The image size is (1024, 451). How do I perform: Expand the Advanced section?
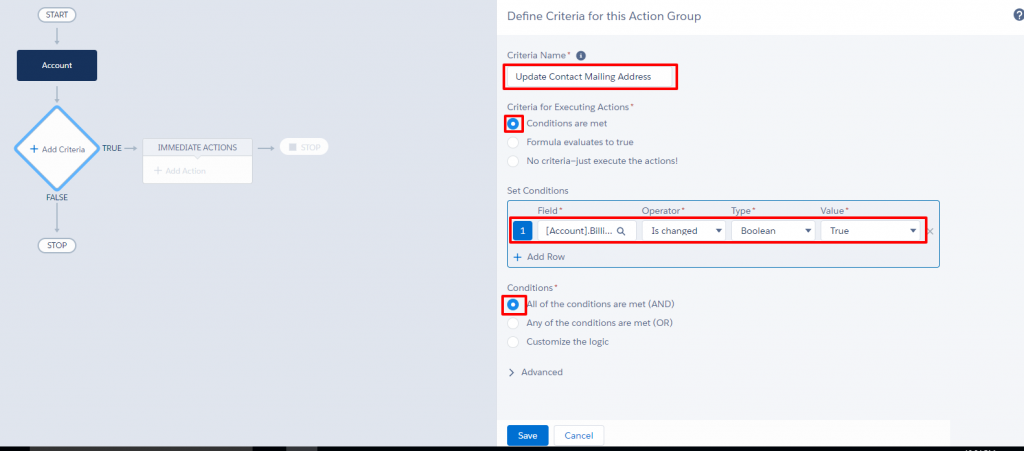[535, 372]
